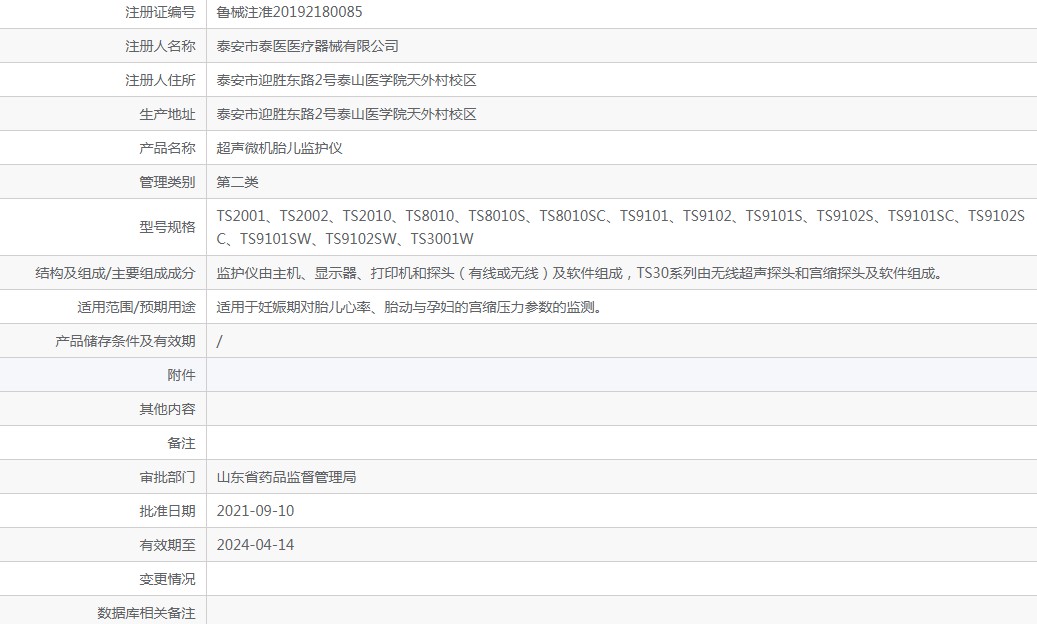1037x624 pixels.
Task: Click the label 审批部门
Action: point(167,477)
